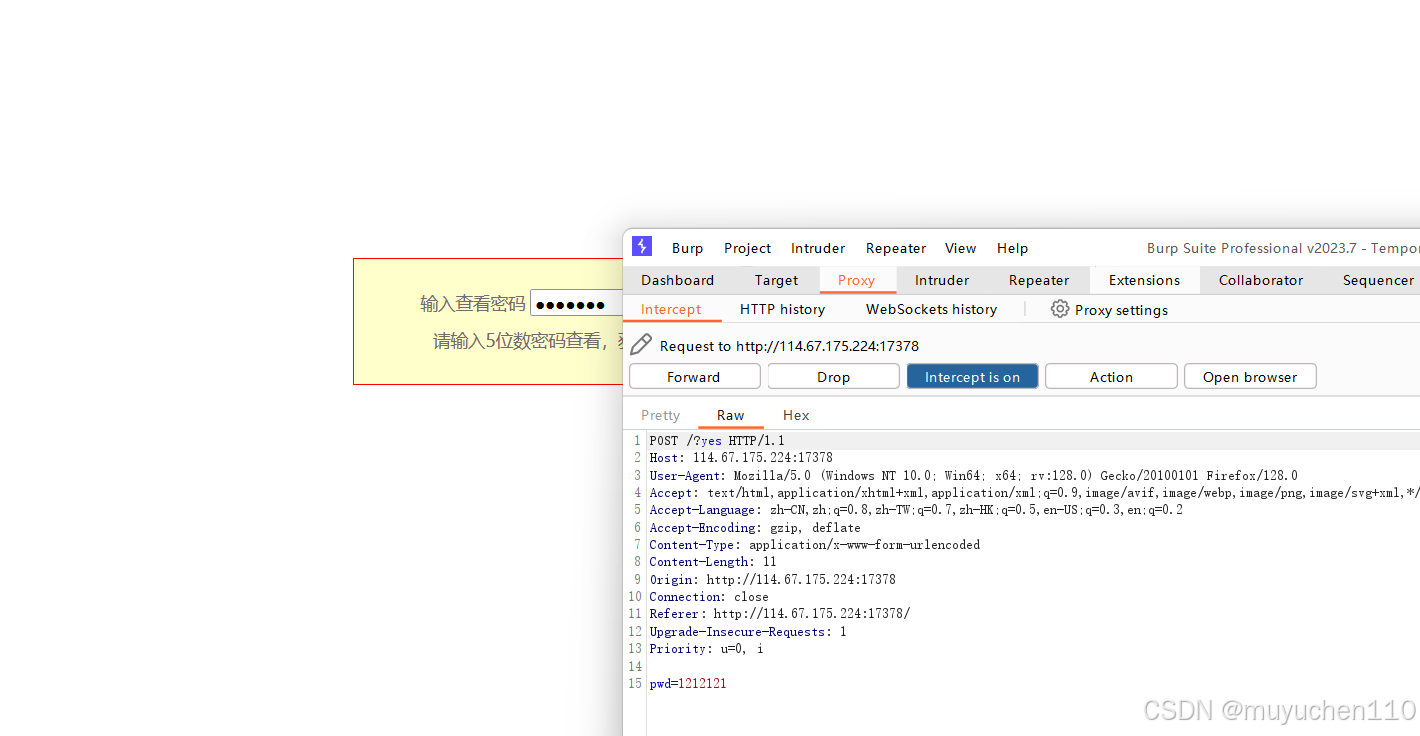Go to the Repeater tool tab
Image resolution: width=1420 pixels, height=736 pixels.
pyautogui.click(x=1039, y=280)
